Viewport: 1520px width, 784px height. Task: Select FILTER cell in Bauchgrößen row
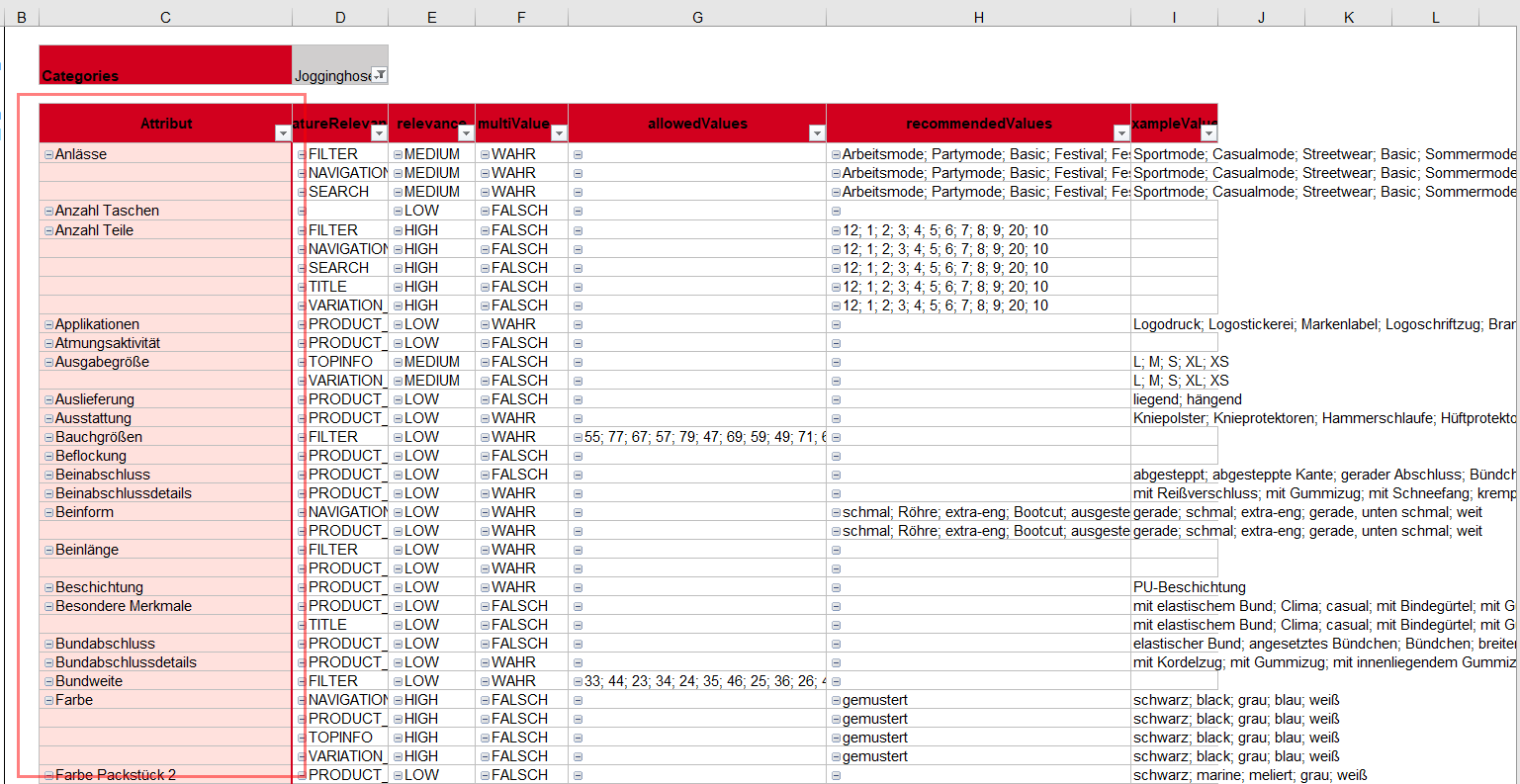coord(340,437)
